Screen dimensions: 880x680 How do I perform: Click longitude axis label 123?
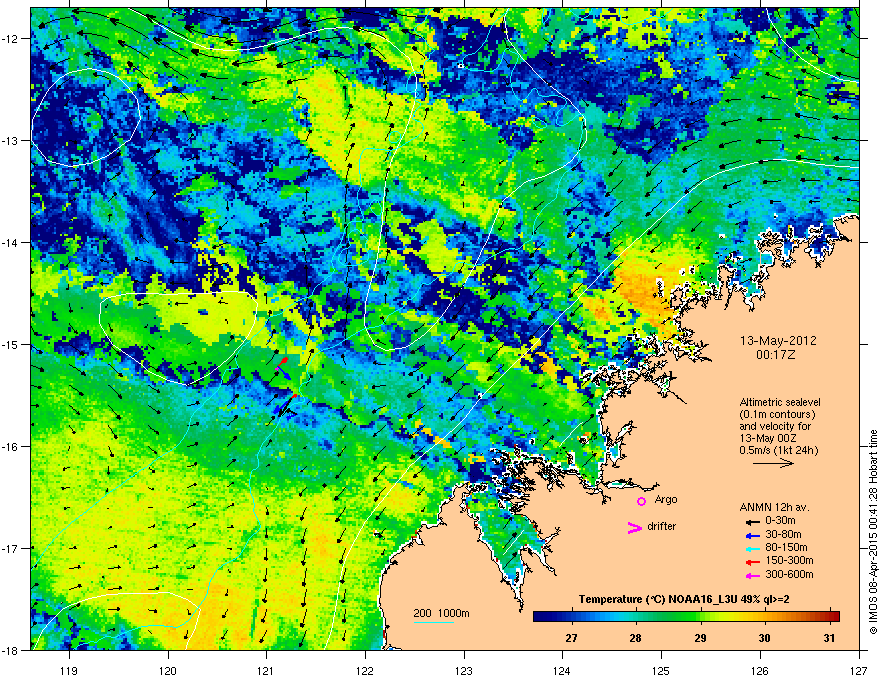[464, 670]
